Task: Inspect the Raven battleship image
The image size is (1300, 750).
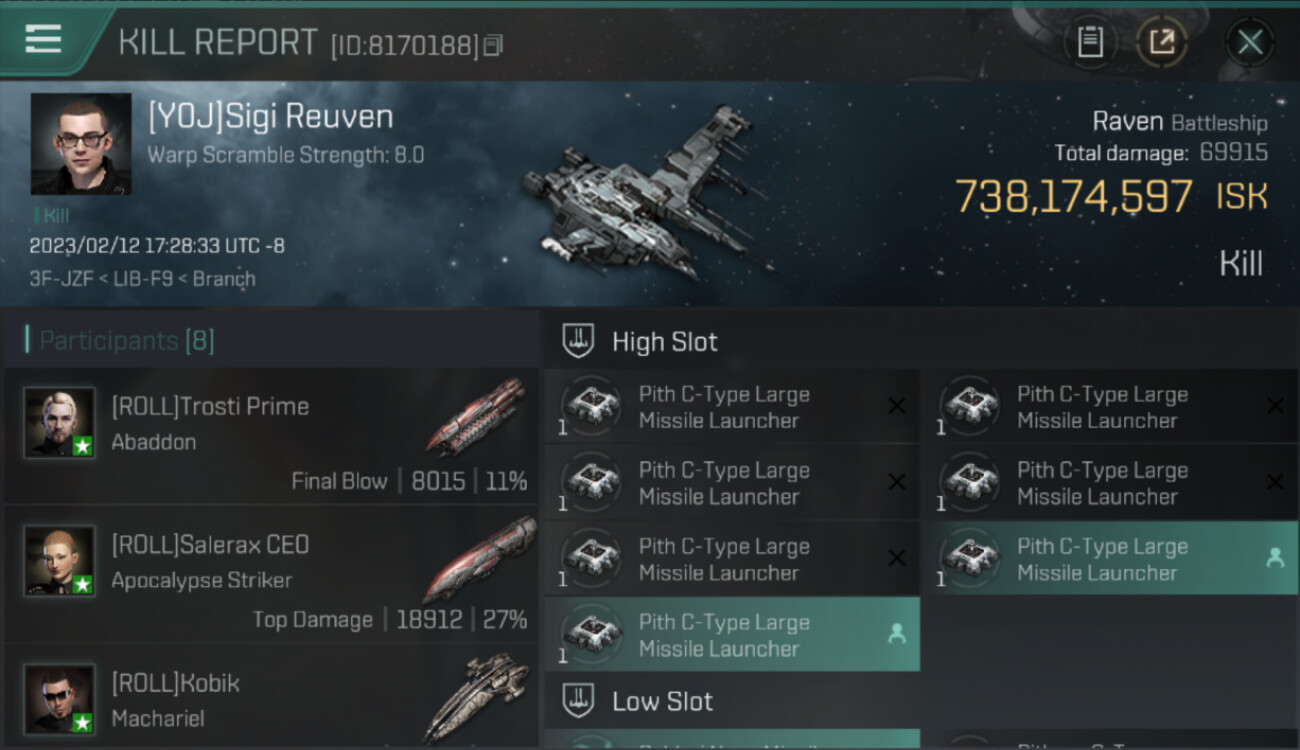Action: click(x=645, y=192)
